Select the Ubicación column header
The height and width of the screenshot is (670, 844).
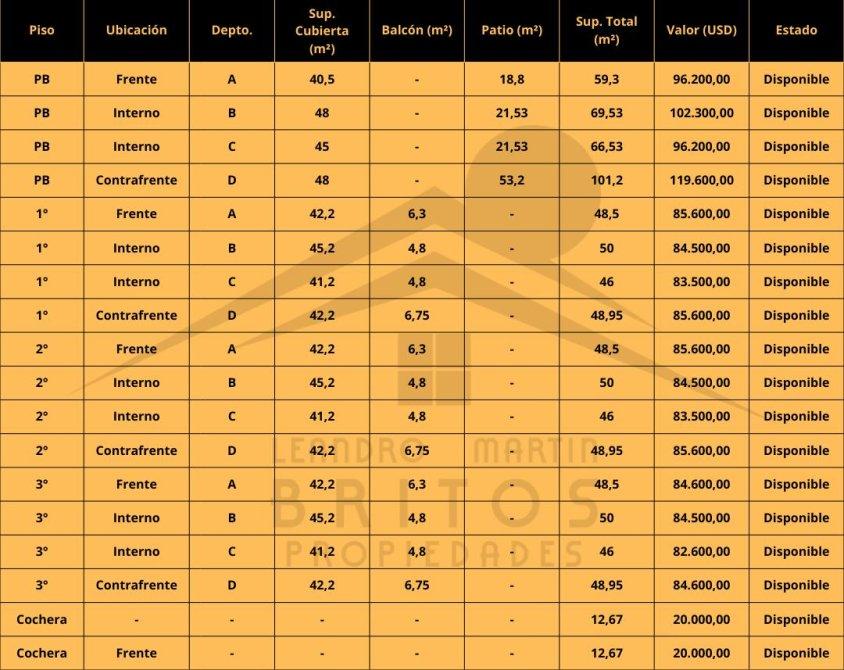tap(136, 30)
